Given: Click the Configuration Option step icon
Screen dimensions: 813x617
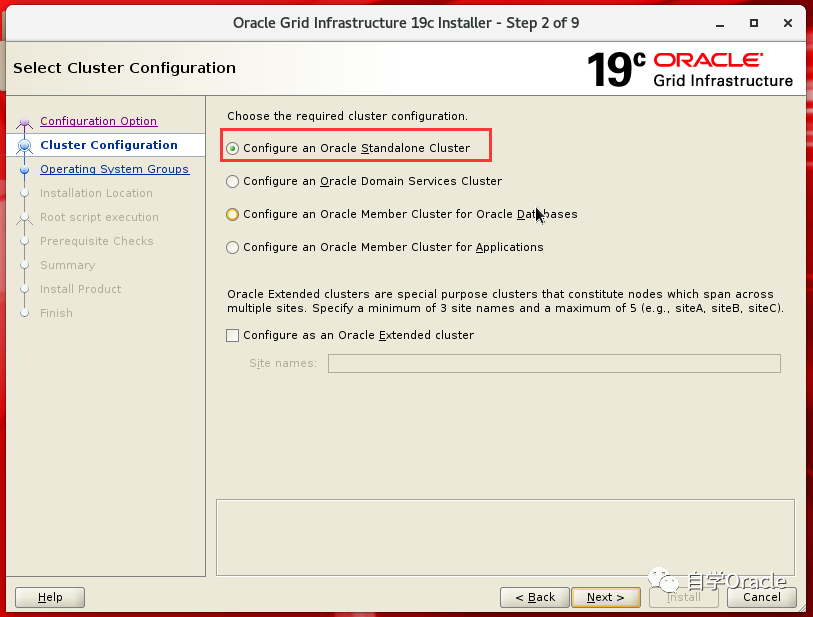Looking at the screenshot, I should pyautogui.click(x=24, y=123).
